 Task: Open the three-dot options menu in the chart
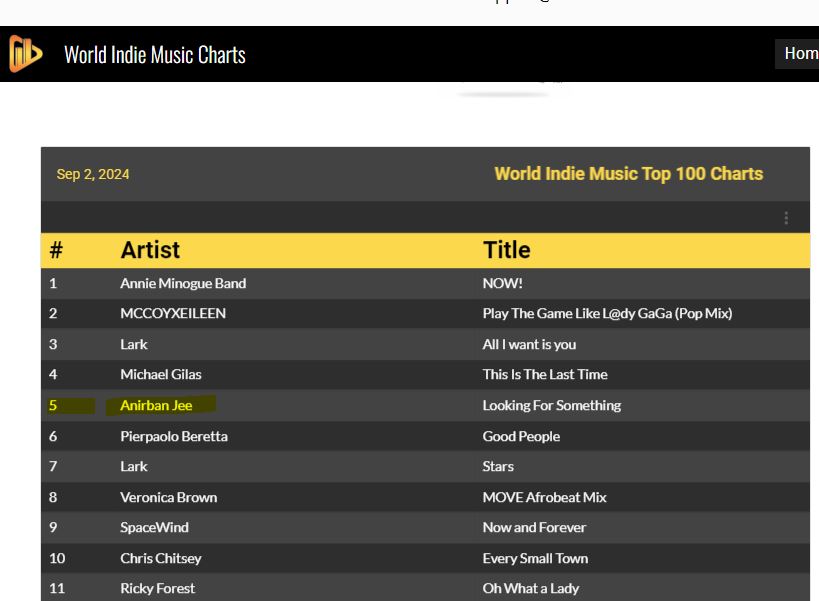(786, 218)
